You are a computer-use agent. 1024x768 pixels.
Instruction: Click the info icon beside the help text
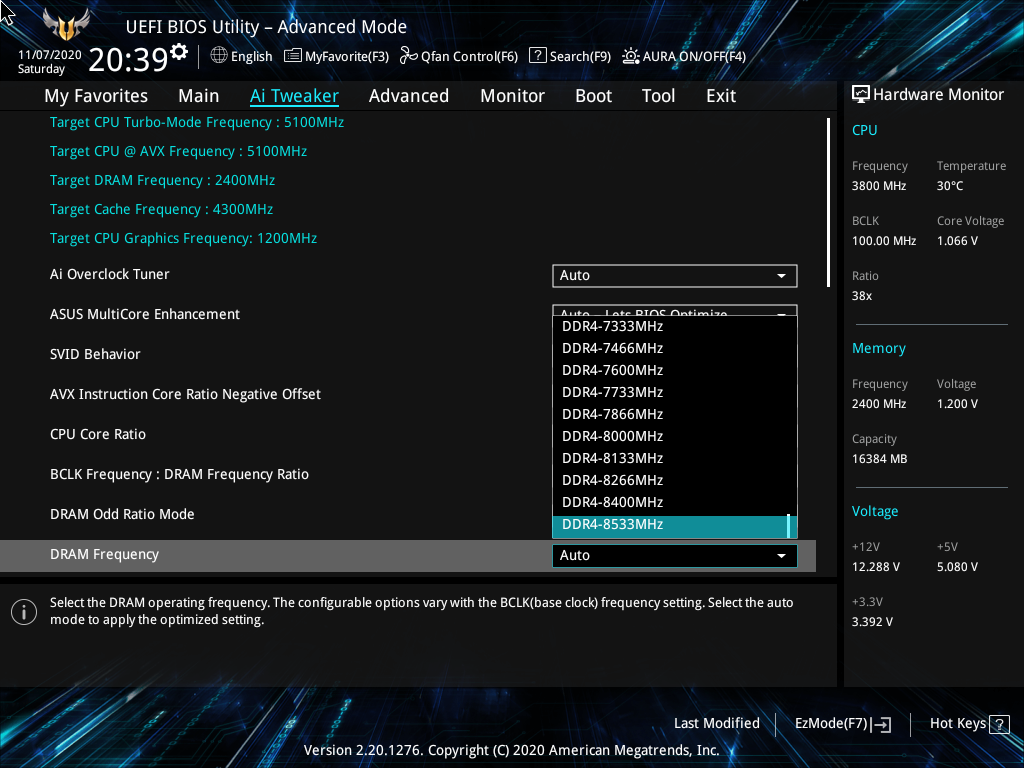pos(24,612)
